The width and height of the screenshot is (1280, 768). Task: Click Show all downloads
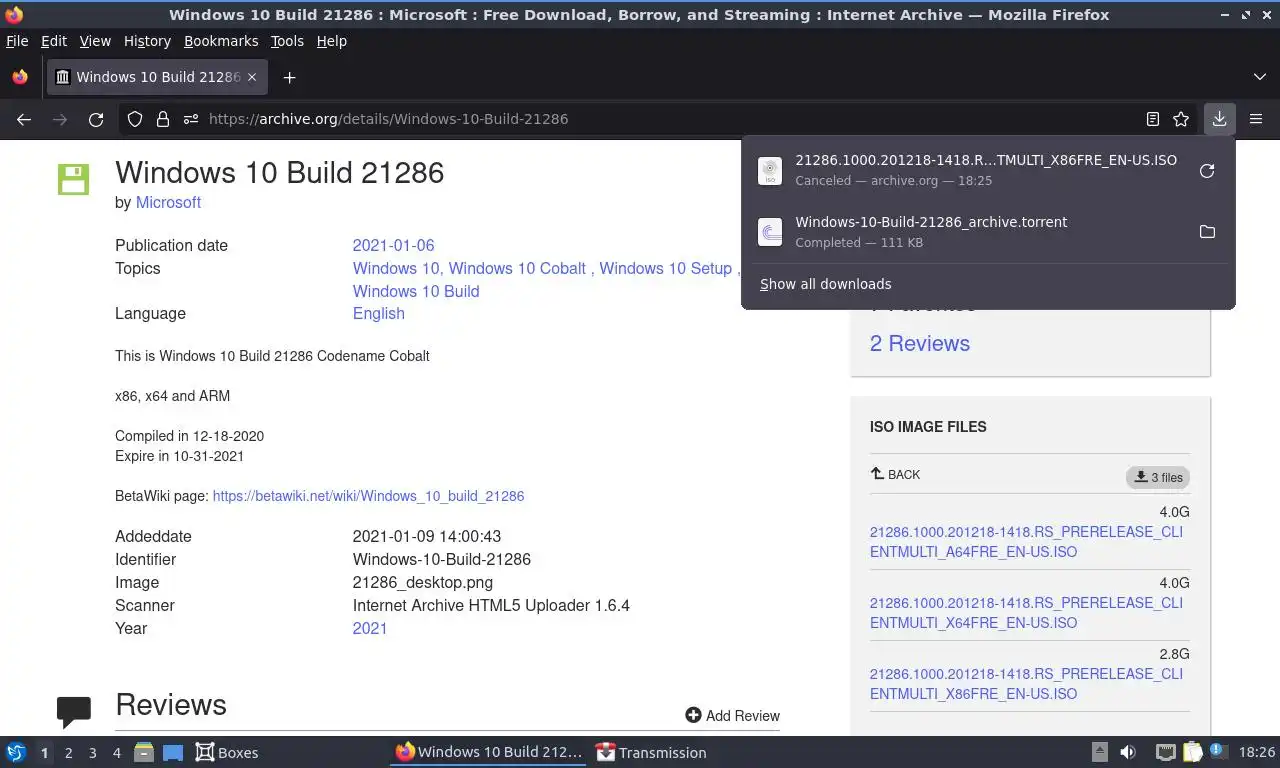pyautogui.click(x=826, y=284)
